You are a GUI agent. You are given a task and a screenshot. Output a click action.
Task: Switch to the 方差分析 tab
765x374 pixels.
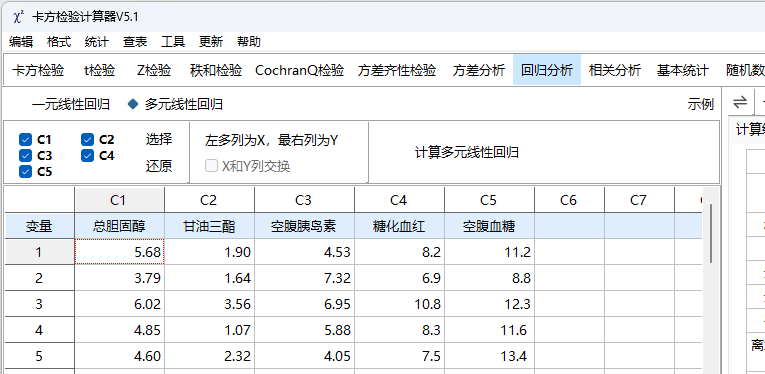click(x=479, y=71)
